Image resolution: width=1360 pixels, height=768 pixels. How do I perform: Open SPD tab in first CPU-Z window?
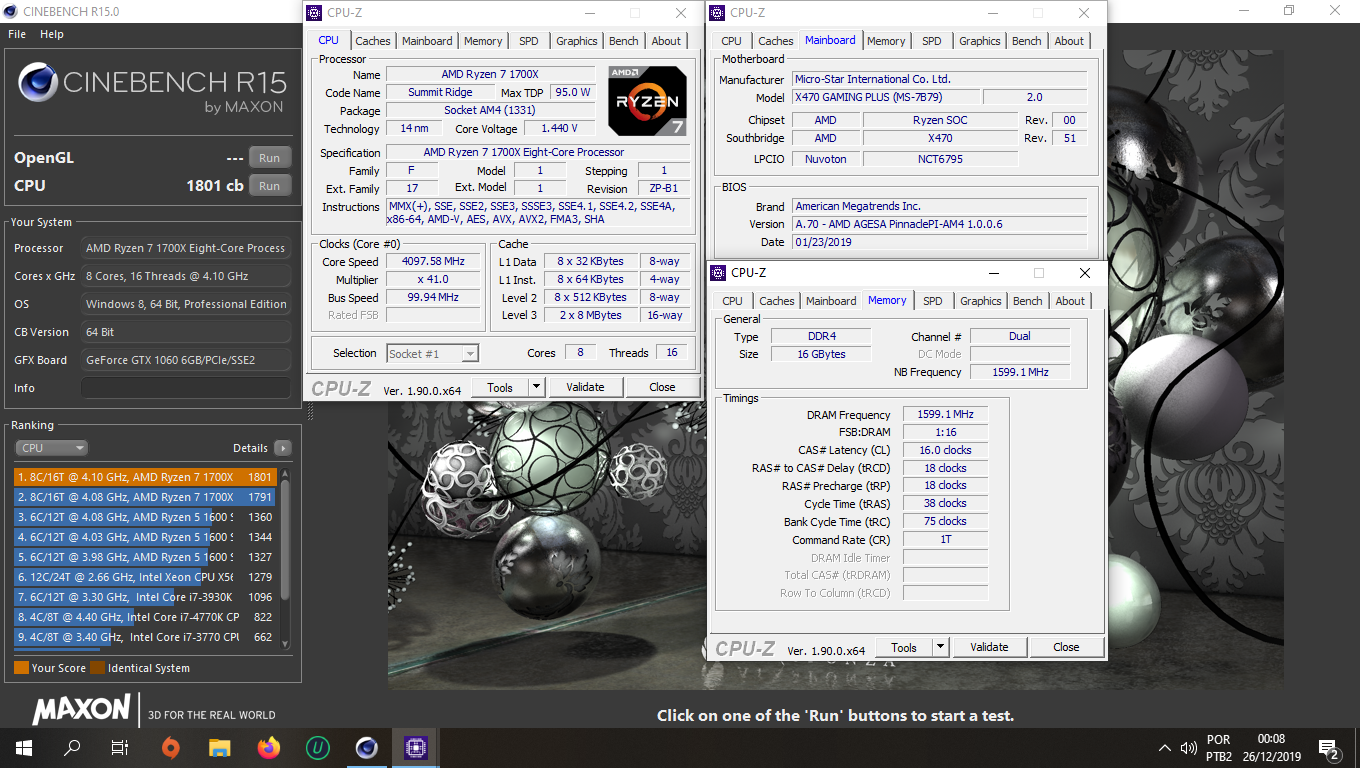(x=528, y=41)
